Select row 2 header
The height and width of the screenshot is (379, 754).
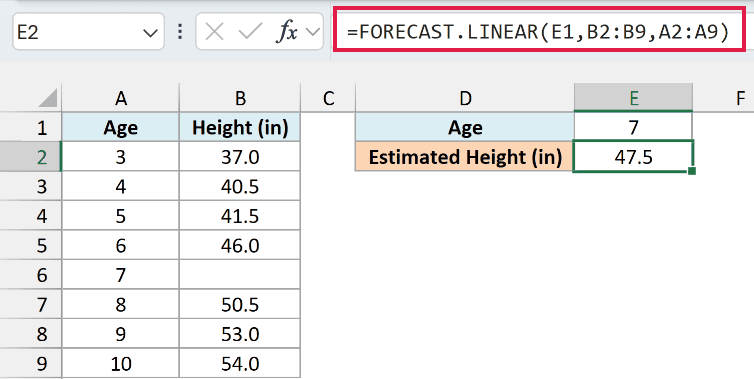click(31, 157)
